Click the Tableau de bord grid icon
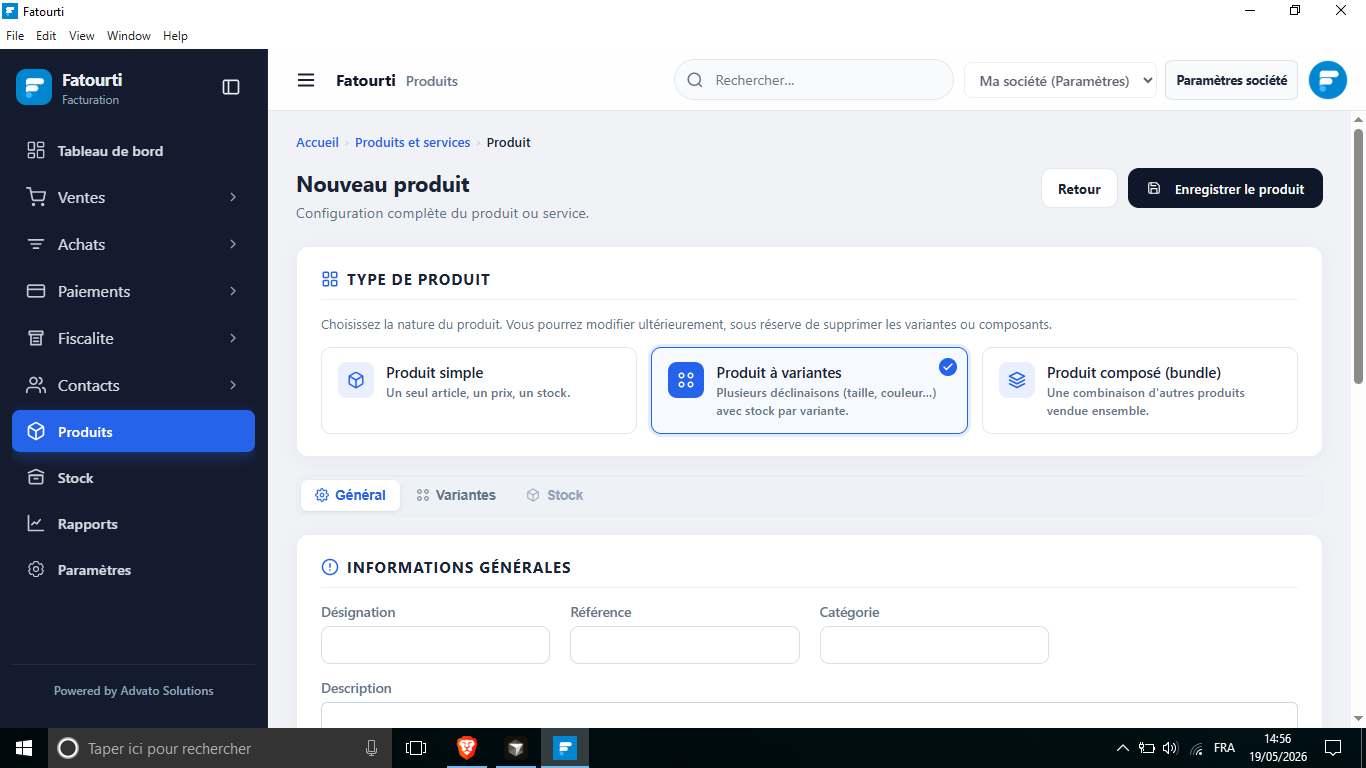 36,151
